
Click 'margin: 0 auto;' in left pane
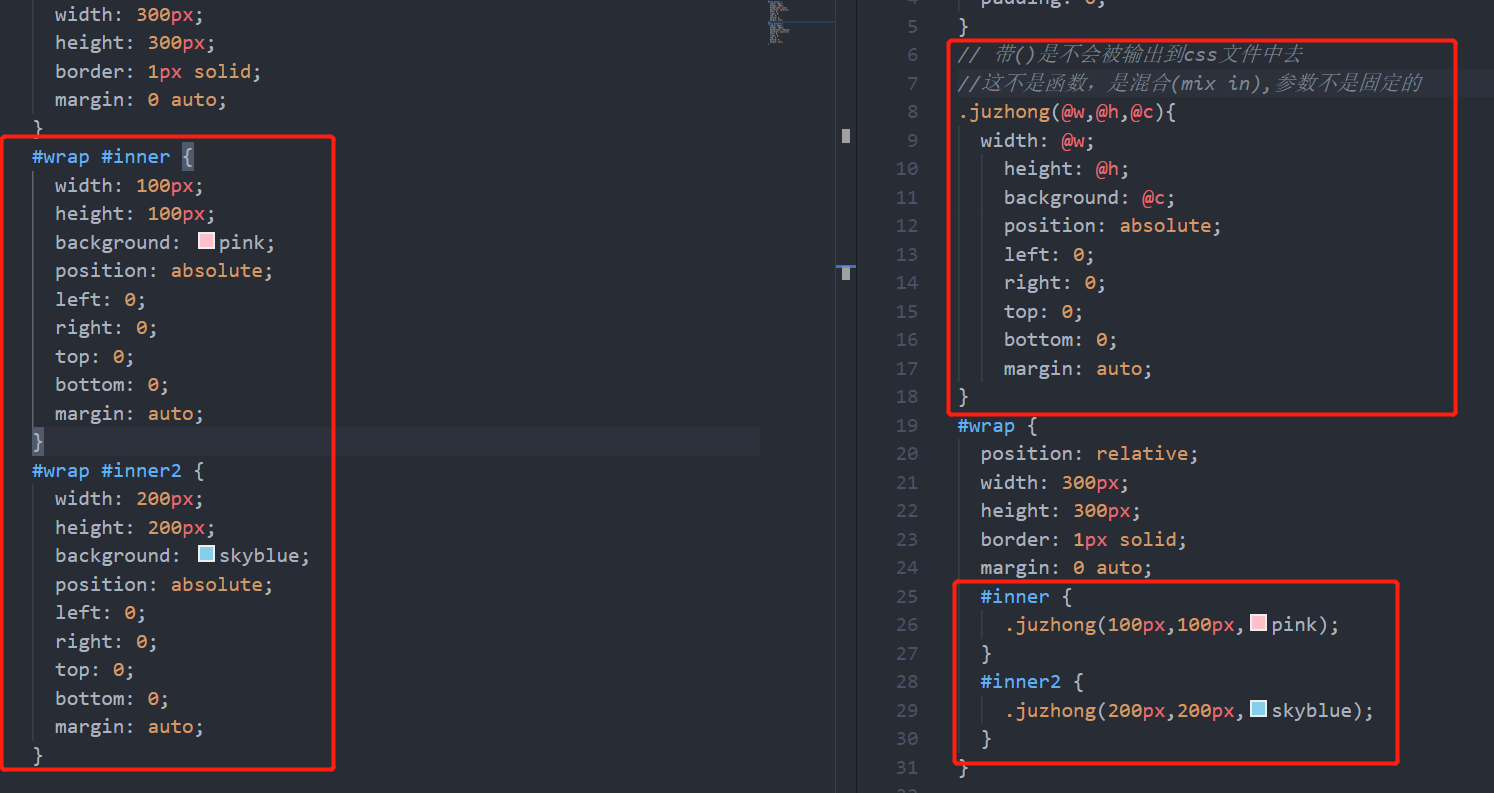click(x=141, y=100)
